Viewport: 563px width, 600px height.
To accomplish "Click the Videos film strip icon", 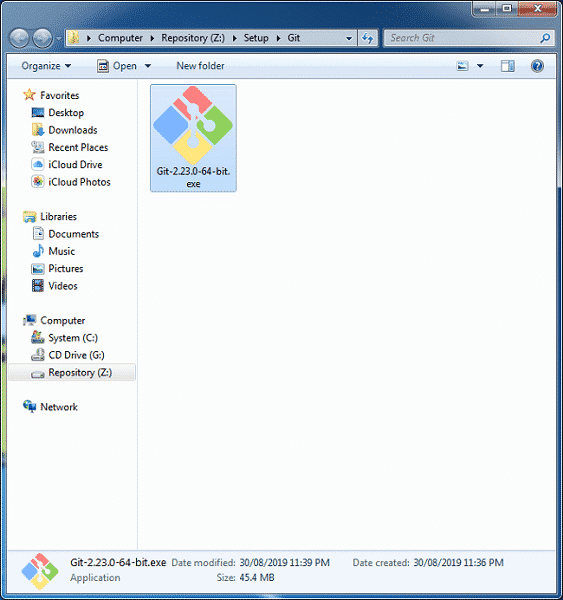I will coord(38,286).
